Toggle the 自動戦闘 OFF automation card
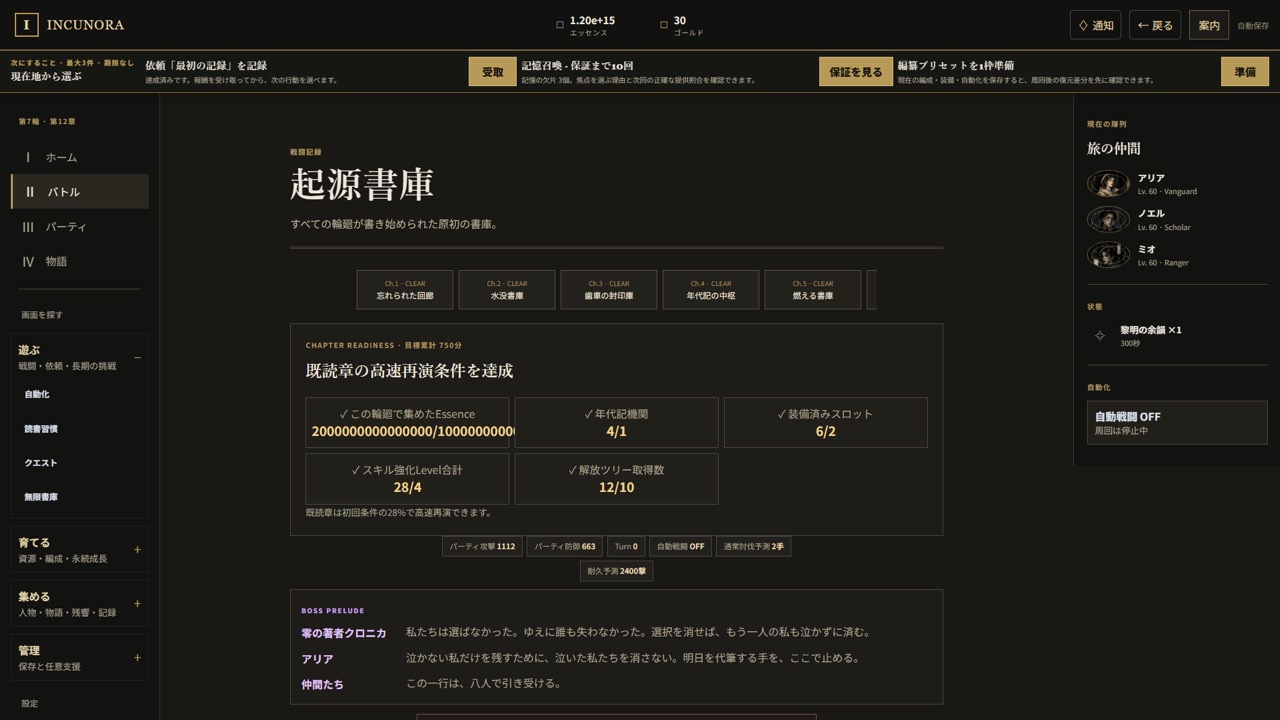This screenshot has height=720, width=1280. [1177, 423]
